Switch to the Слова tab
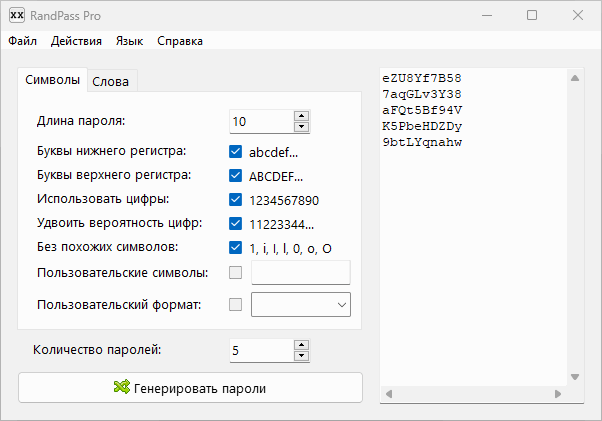Screen dimensions: 602x421 click(111, 81)
